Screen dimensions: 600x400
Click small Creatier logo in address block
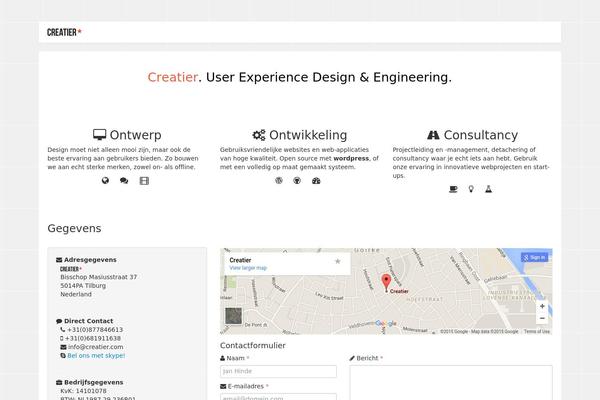tap(71, 269)
